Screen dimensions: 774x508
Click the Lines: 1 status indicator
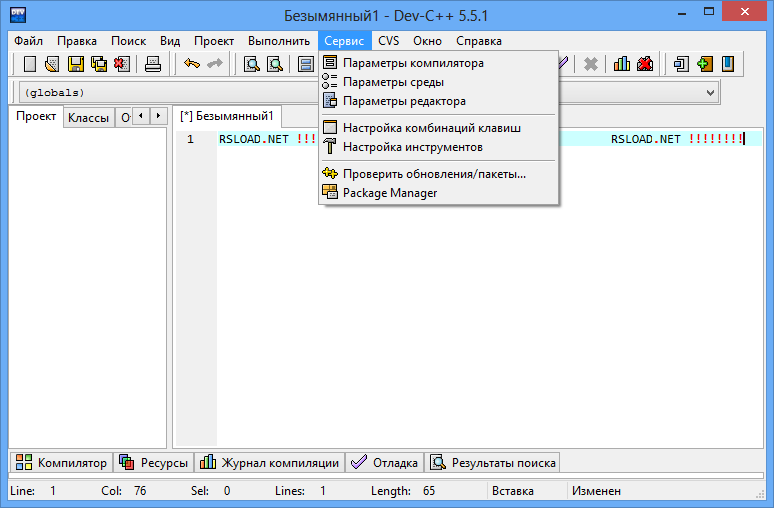[x=300, y=491]
